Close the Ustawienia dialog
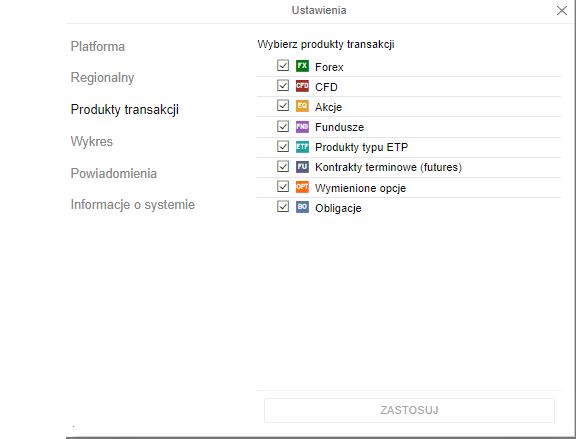Screen dimensions: 576x439 pos(562,11)
